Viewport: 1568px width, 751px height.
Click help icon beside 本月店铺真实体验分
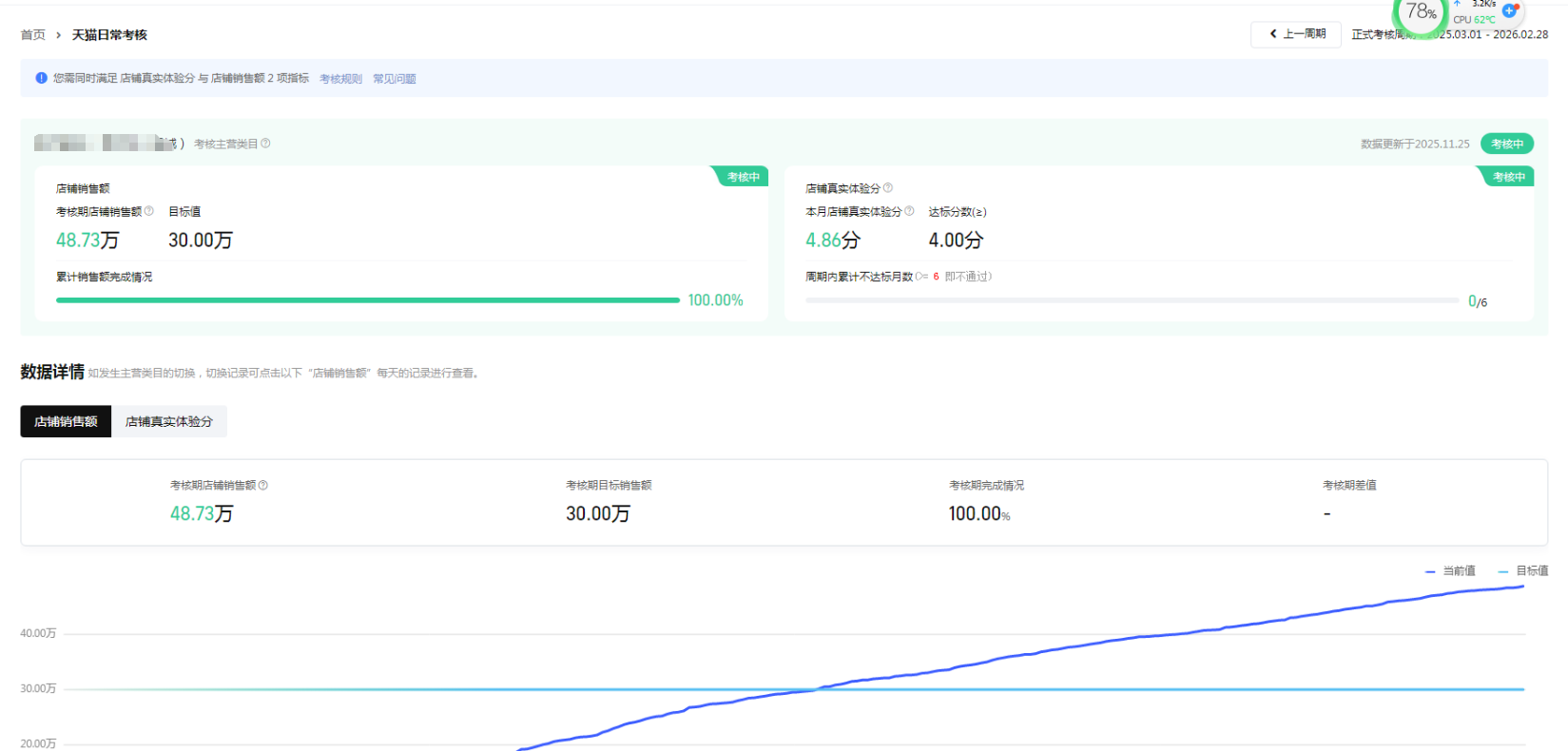click(909, 211)
